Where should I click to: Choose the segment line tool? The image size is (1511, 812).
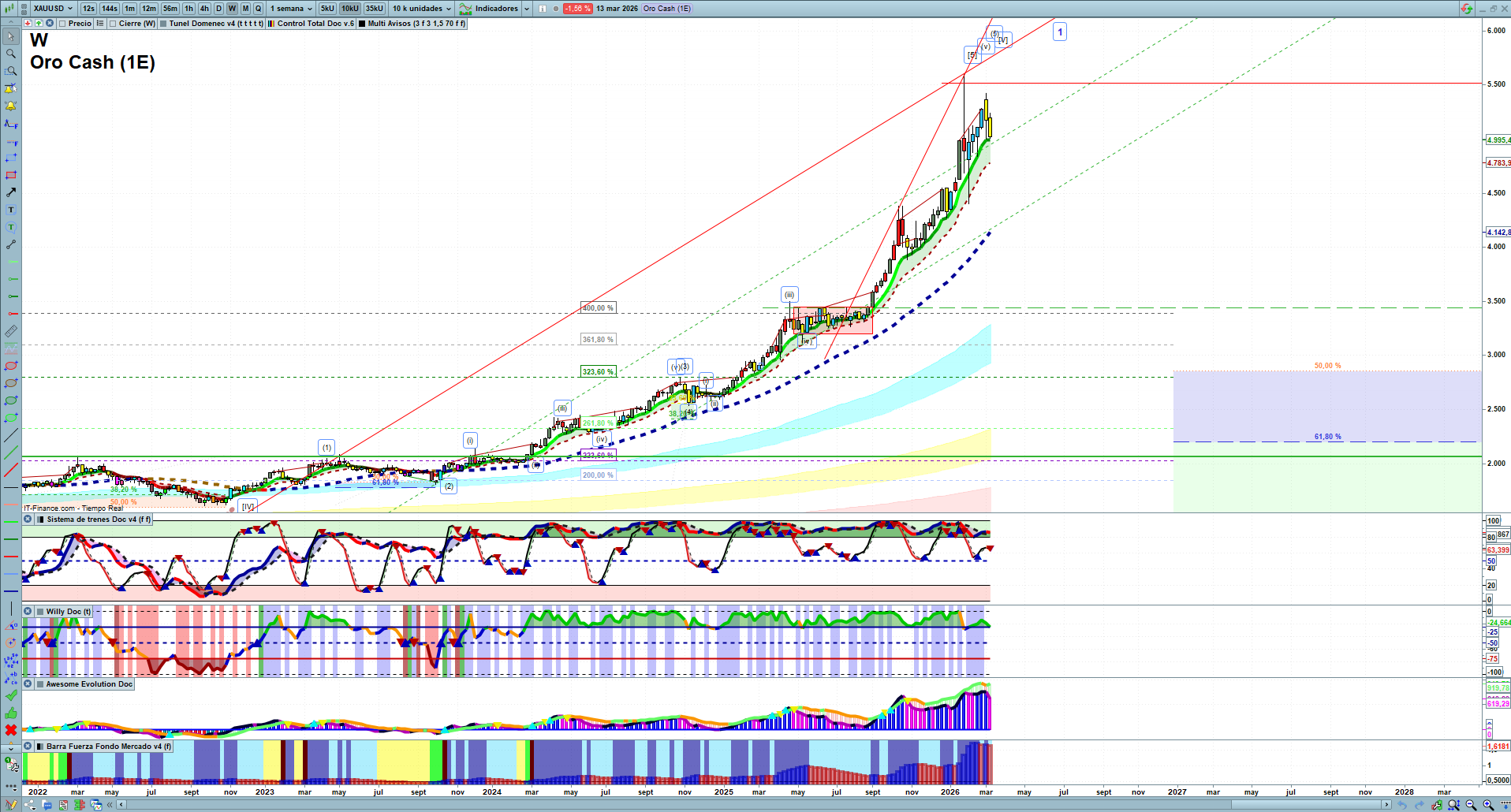[x=11, y=244]
